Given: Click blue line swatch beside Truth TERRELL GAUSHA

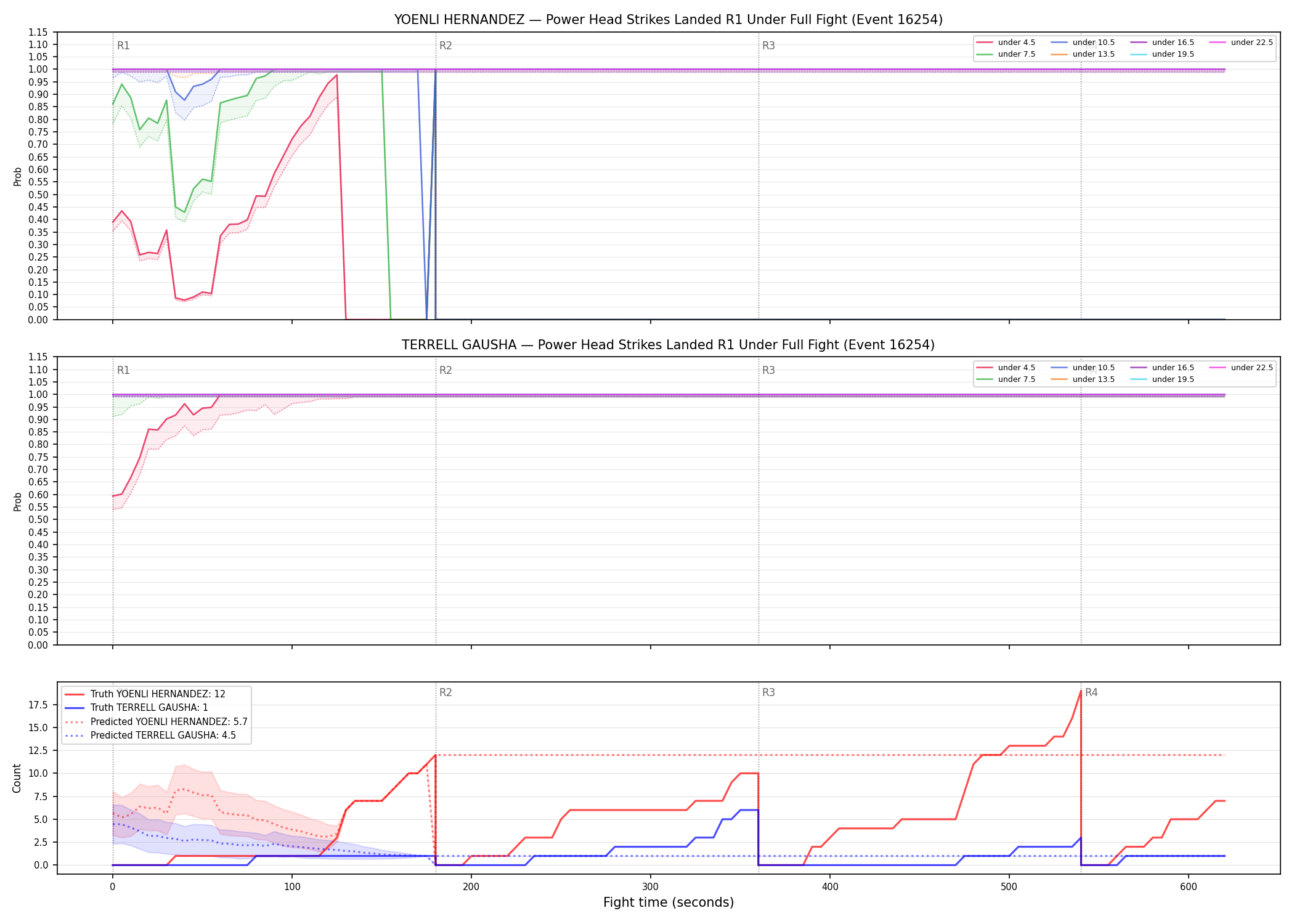Looking at the screenshot, I should pos(75,708).
